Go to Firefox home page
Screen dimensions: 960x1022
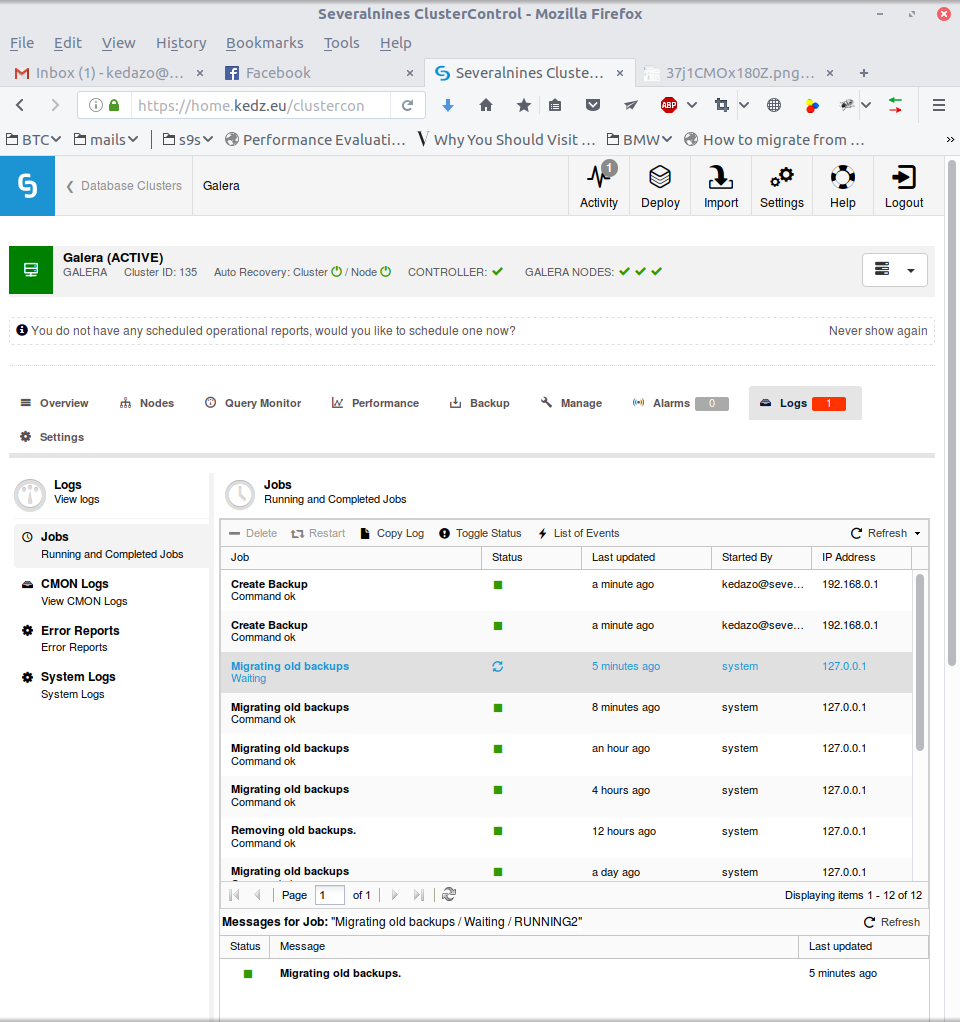[x=486, y=106]
